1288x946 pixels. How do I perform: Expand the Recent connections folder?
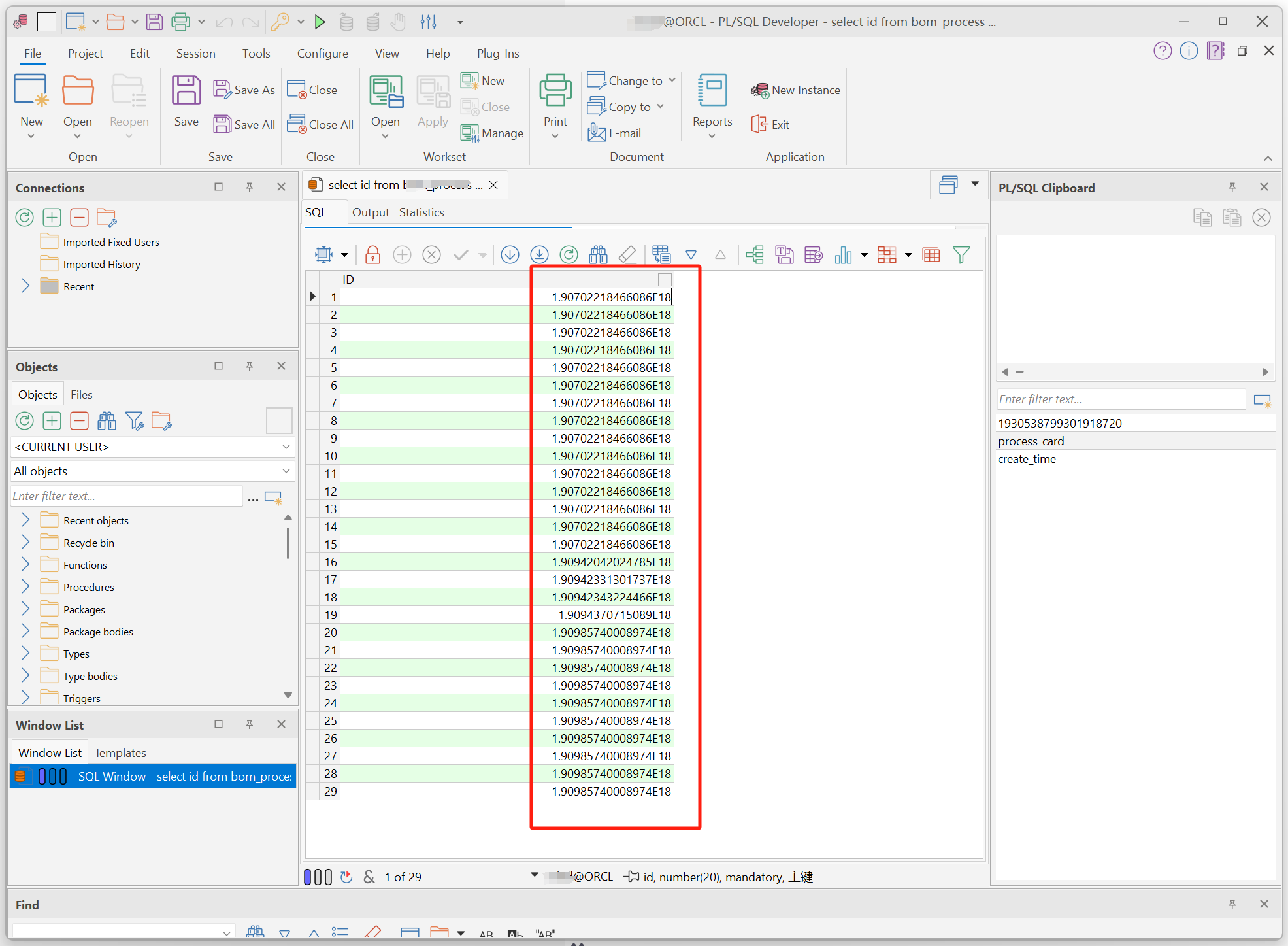coord(25,286)
